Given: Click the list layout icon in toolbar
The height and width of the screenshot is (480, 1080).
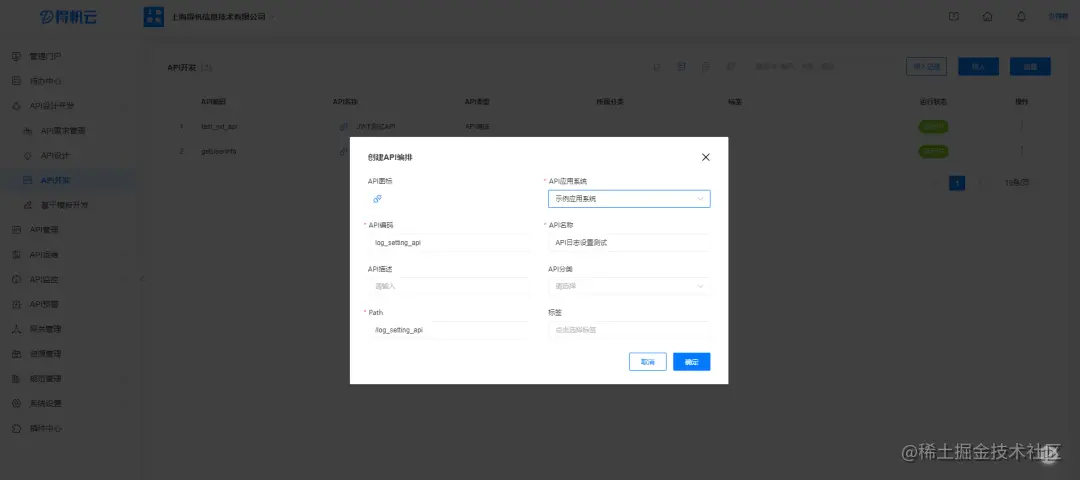Looking at the screenshot, I should tap(681, 67).
